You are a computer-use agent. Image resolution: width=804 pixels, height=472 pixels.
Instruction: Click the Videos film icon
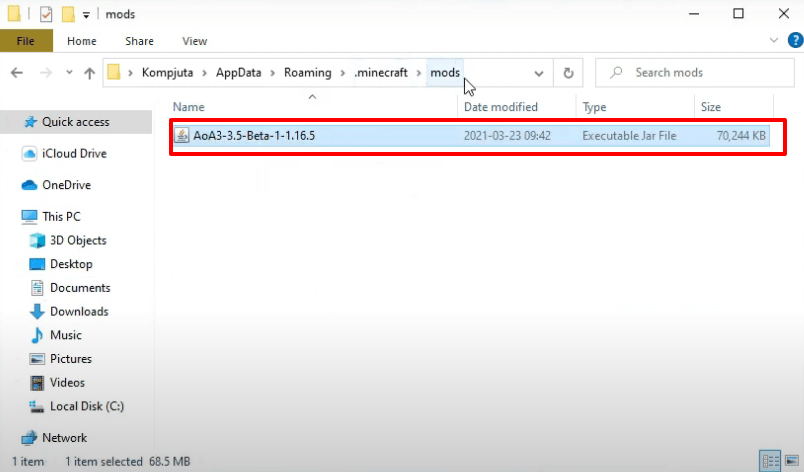(x=37, y=382)
